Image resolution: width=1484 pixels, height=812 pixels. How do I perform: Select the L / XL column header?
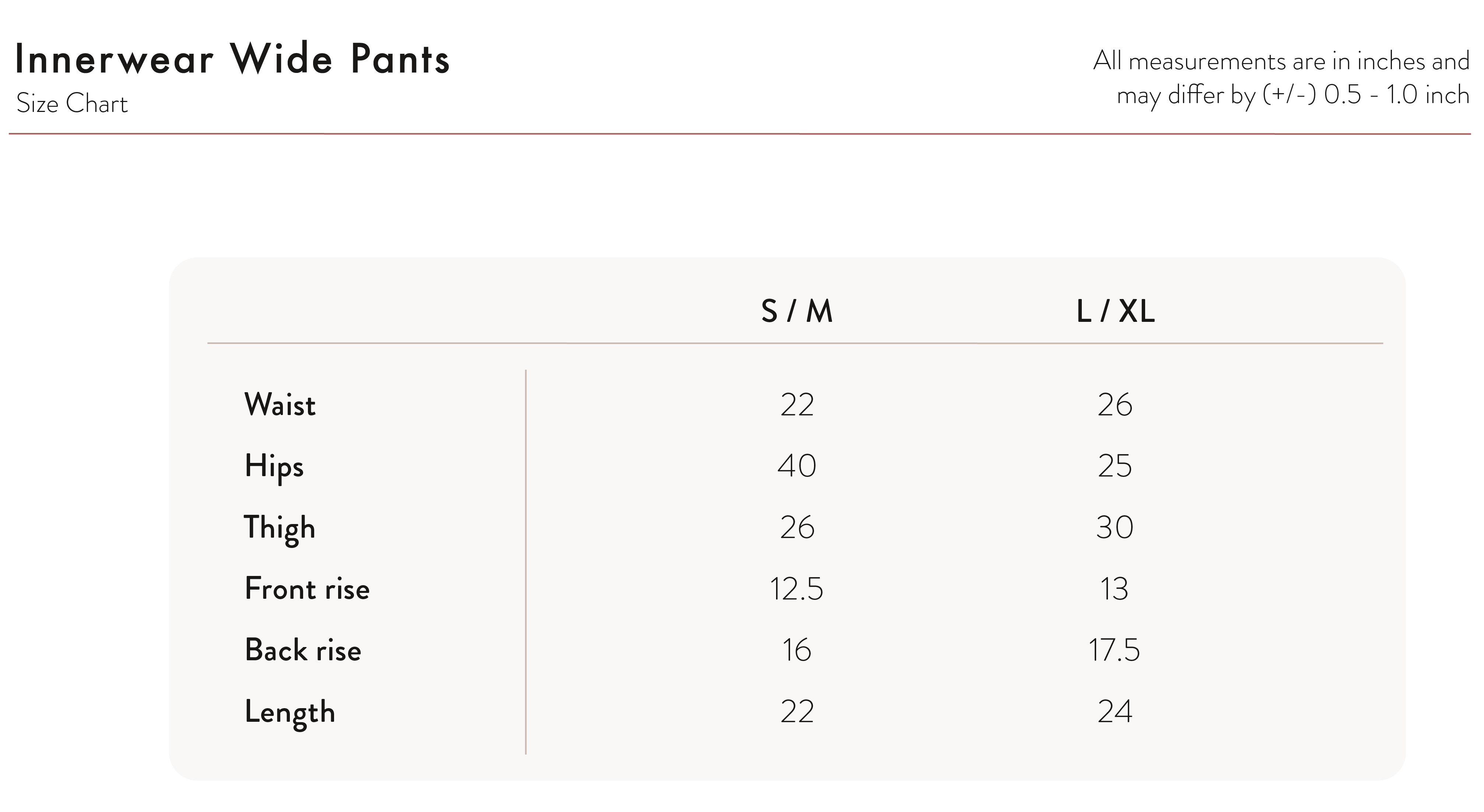1115,312
